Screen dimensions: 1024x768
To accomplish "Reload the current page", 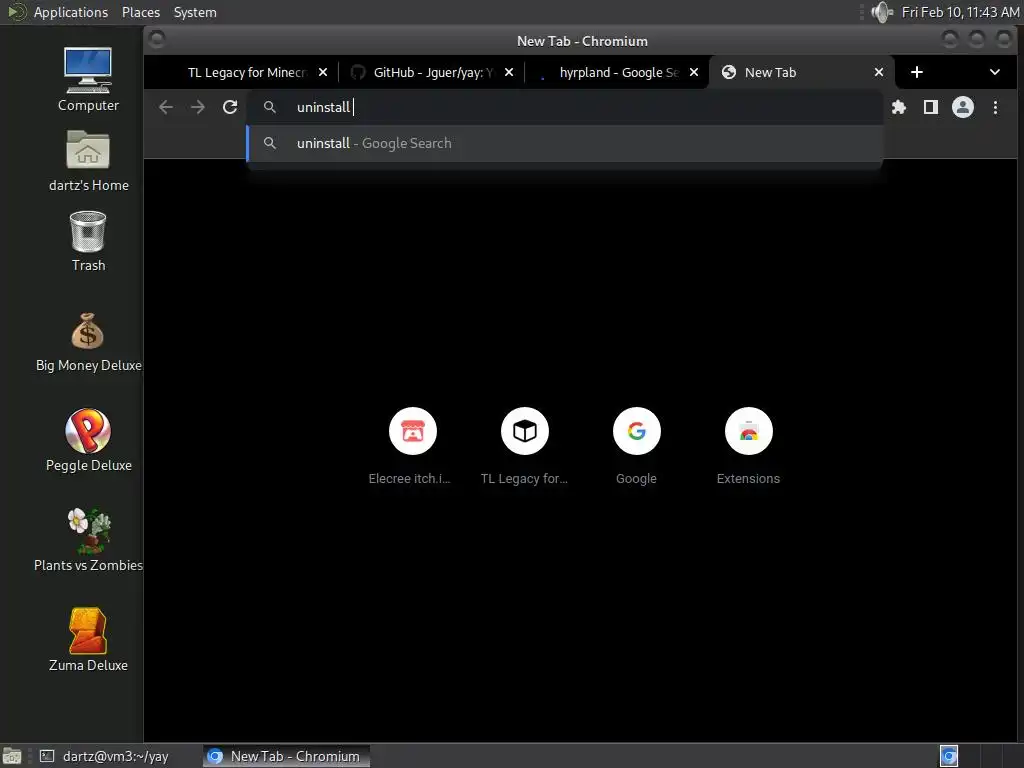I will (230, 107).
